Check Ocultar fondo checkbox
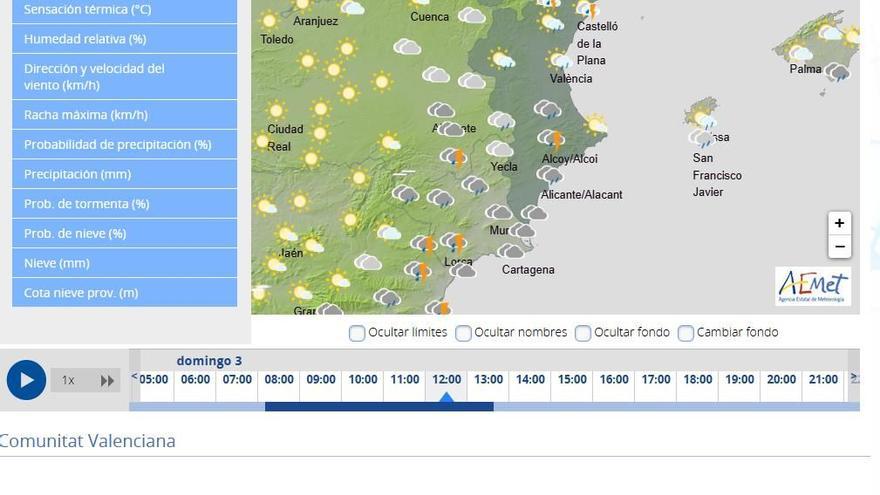Viewport: 880px width, 495px height. click(583, 333)
